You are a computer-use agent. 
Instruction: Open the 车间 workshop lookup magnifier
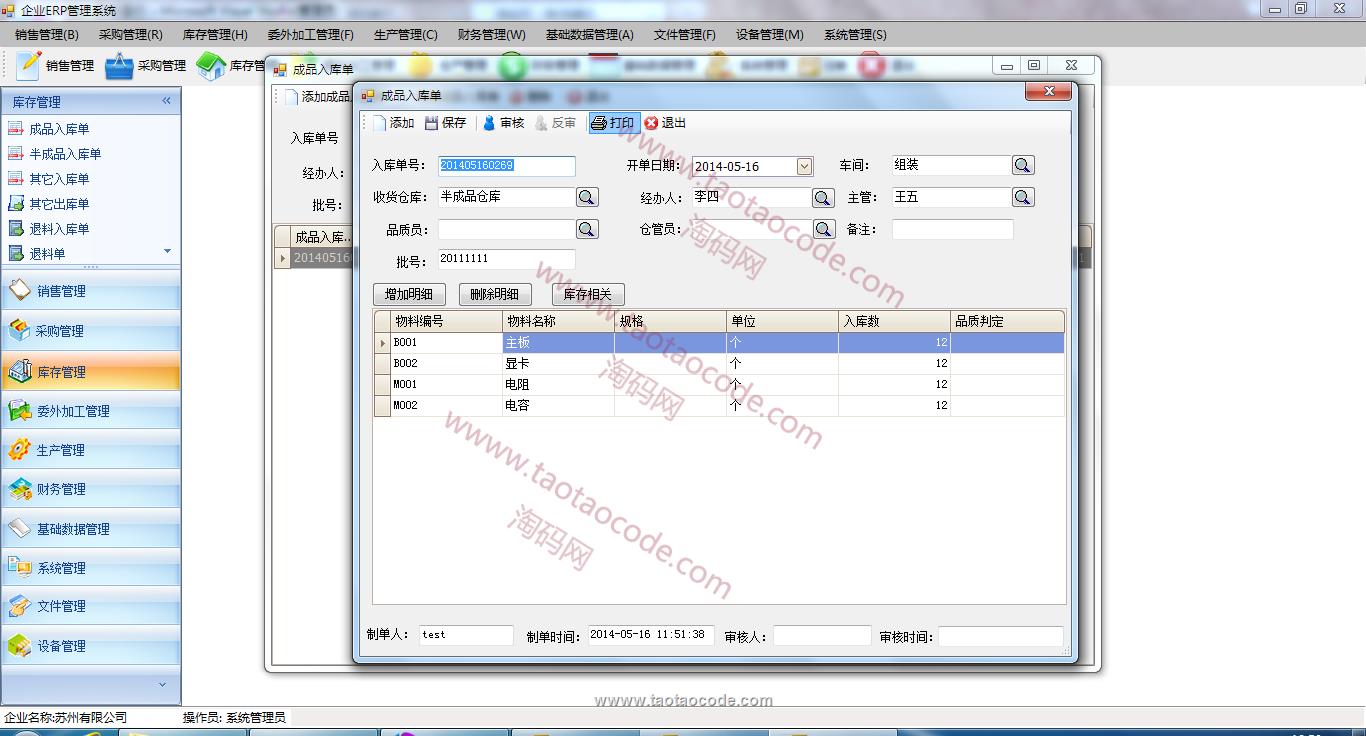coord(1022,165)
